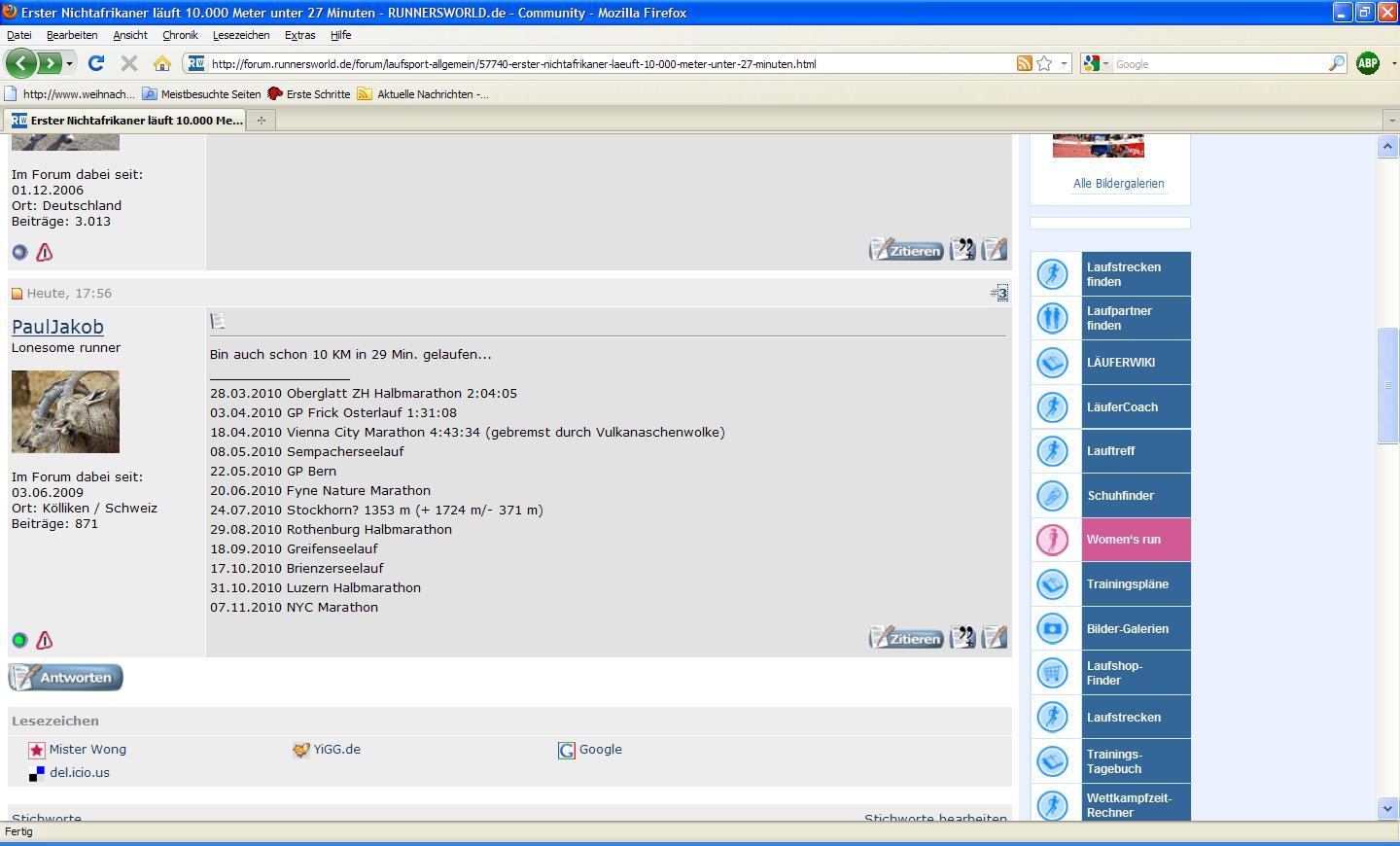
Task: Open the Hilfe menu
Action: tap(340, 35)
